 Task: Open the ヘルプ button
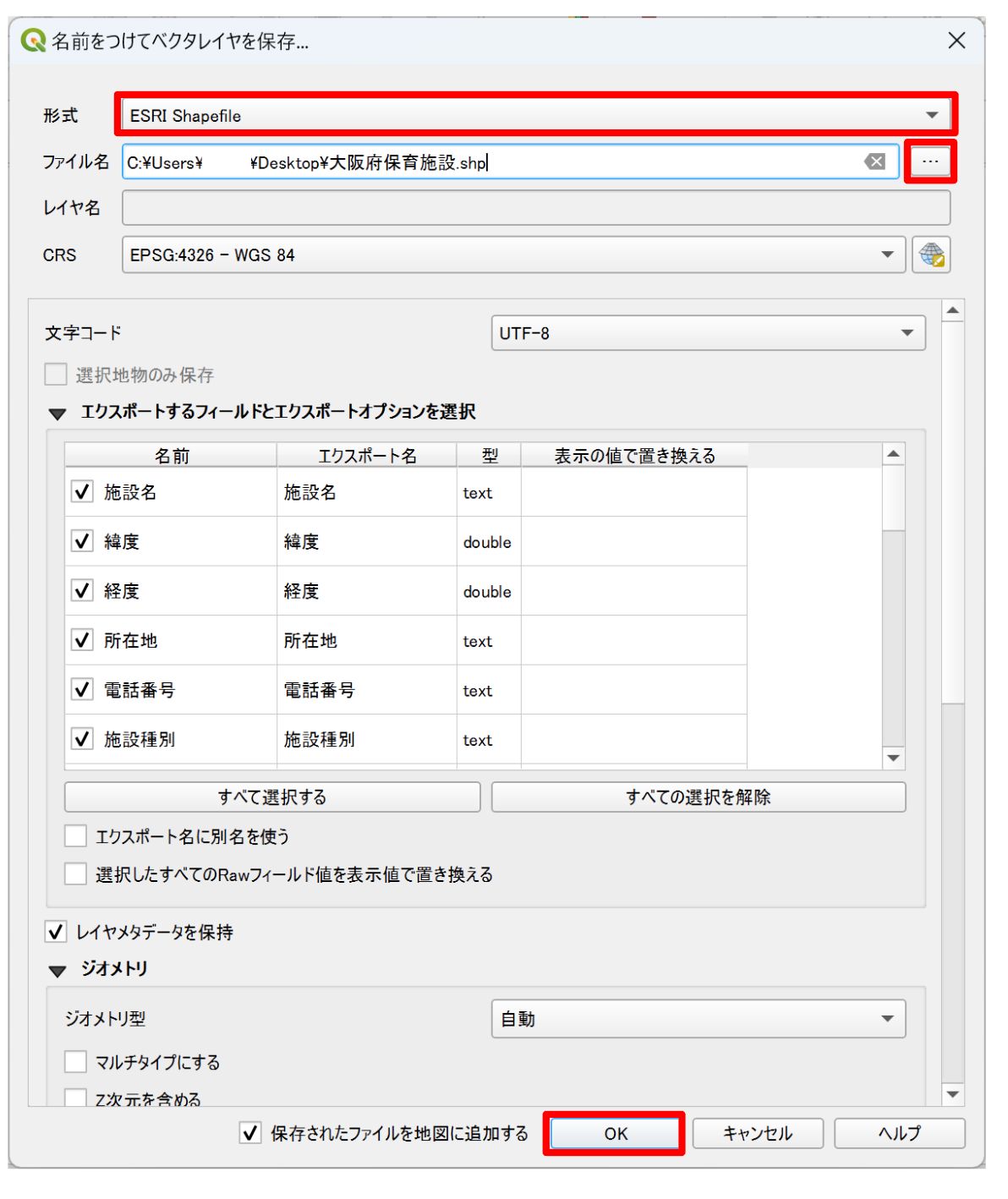pos(900,1134)
